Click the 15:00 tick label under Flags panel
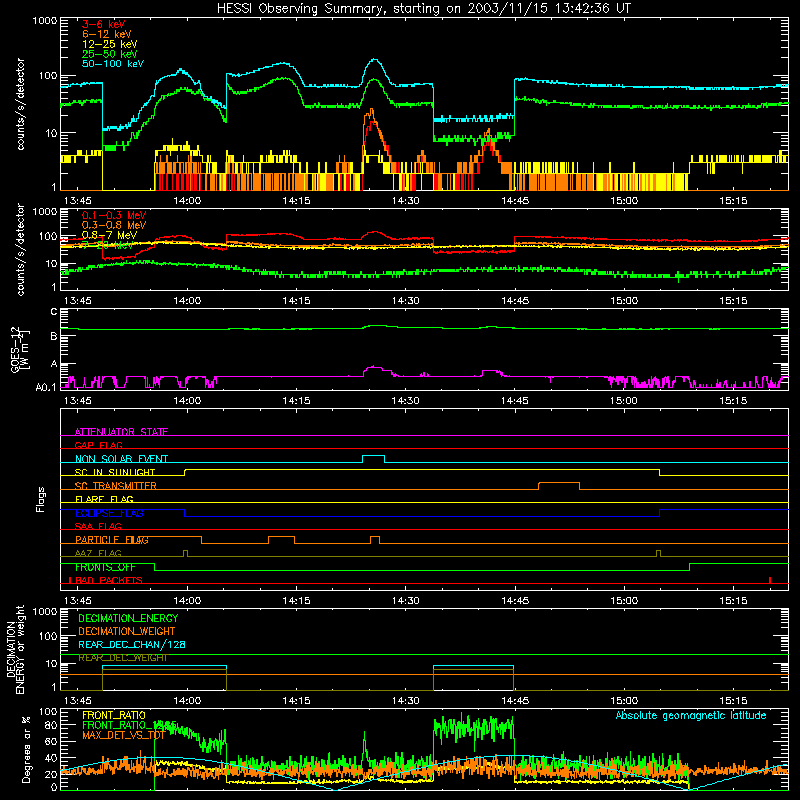 pyautogui.click(x=624, y=601)
